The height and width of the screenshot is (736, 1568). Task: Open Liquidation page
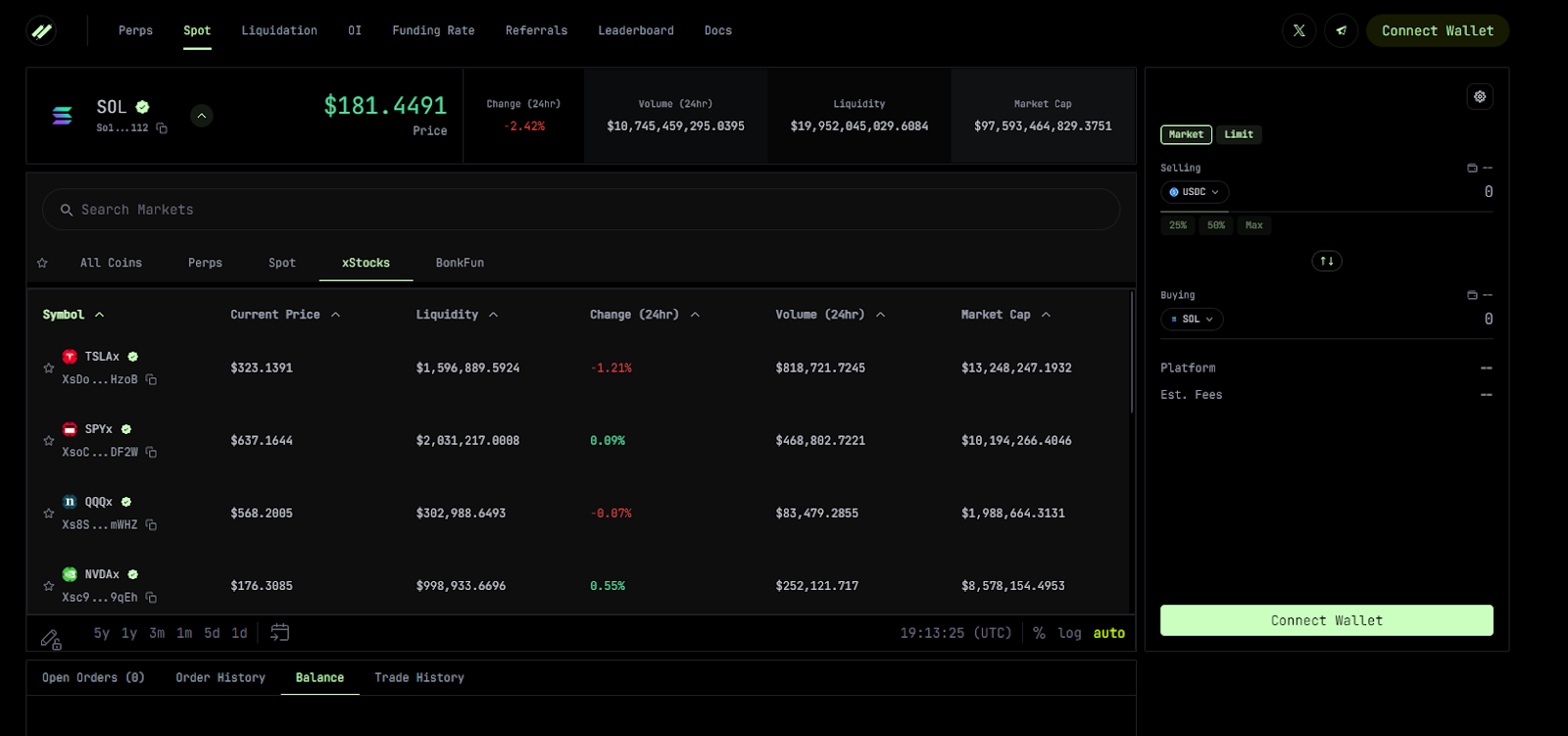tap(279, 30)
